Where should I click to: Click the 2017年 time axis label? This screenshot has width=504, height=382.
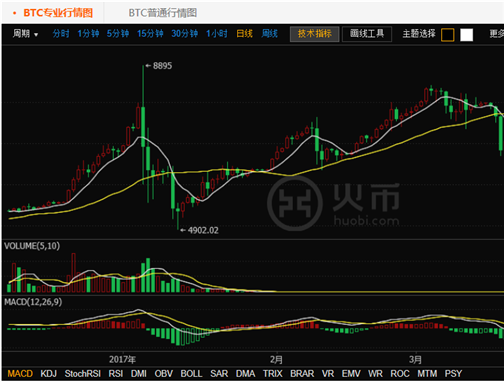tap(122, 359)
